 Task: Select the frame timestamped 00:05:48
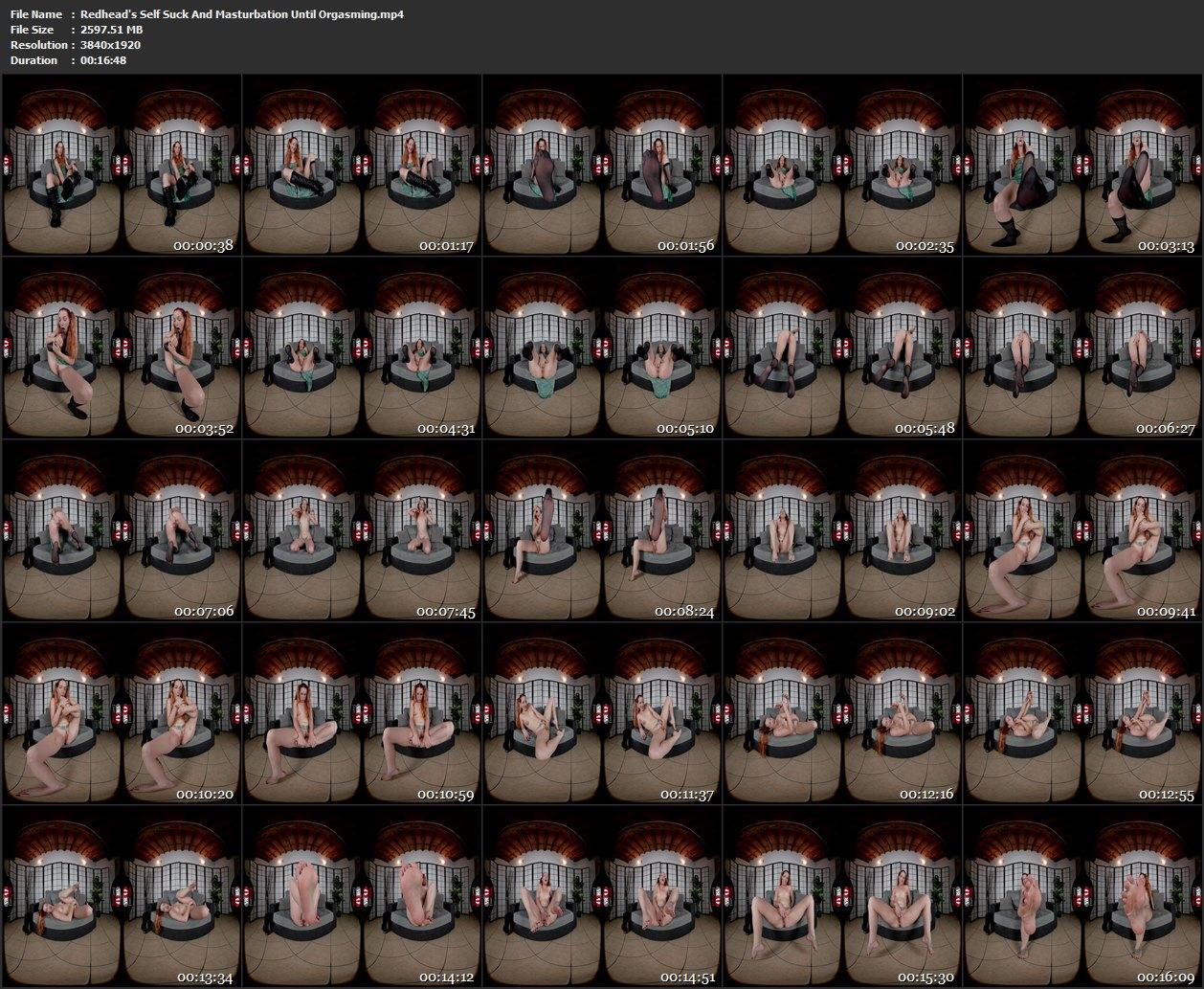(841, 348)
